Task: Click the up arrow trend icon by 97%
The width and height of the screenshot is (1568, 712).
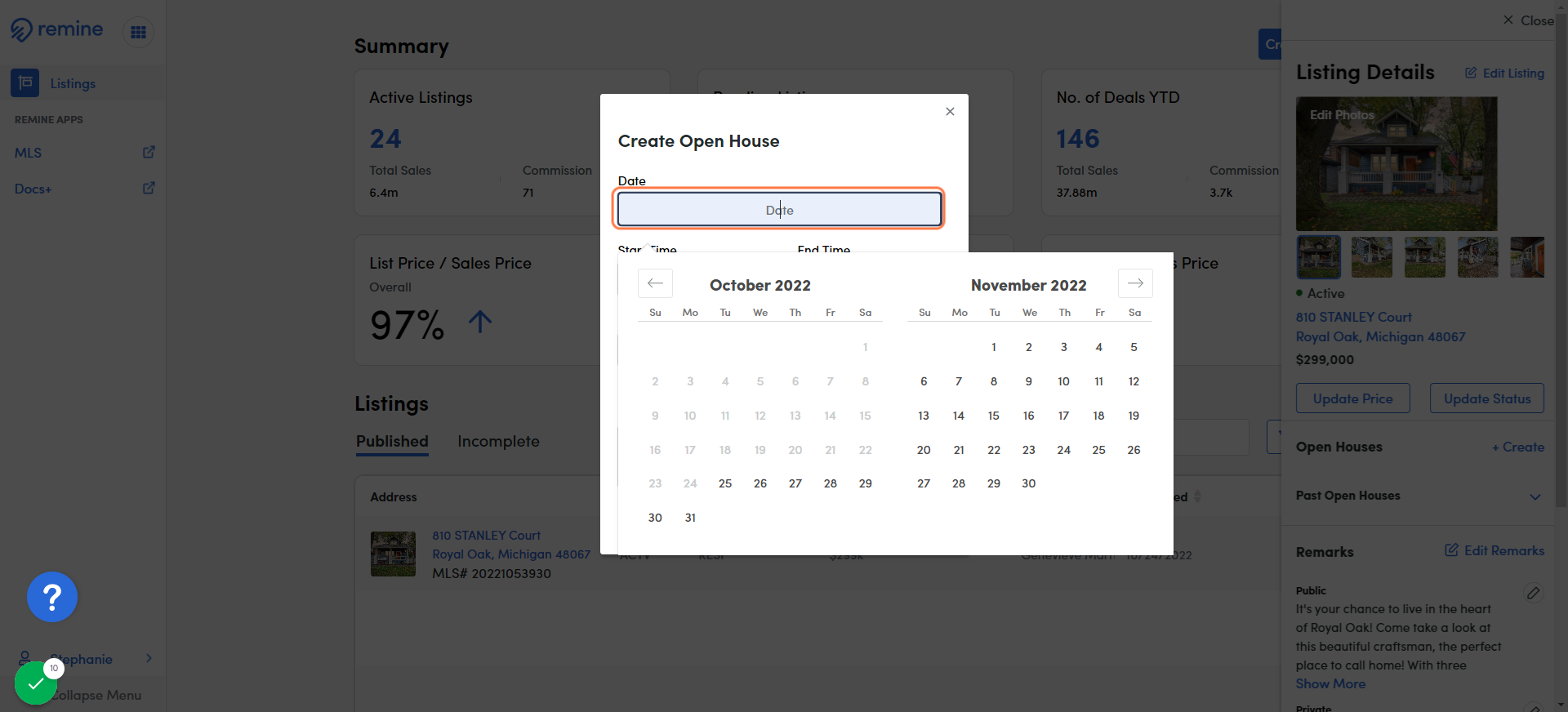Action: click(480, 322)
